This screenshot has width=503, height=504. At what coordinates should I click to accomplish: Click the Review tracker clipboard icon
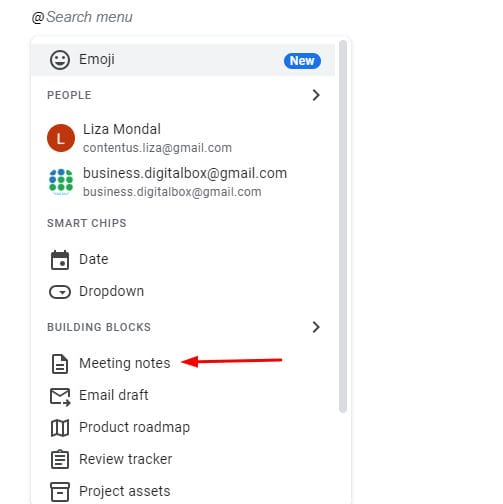point(60,459)
